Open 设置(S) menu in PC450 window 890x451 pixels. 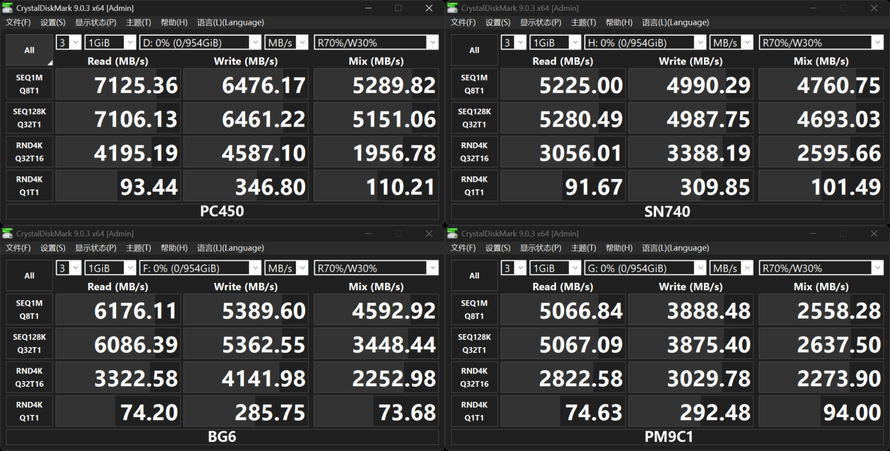tap(53, 23)
